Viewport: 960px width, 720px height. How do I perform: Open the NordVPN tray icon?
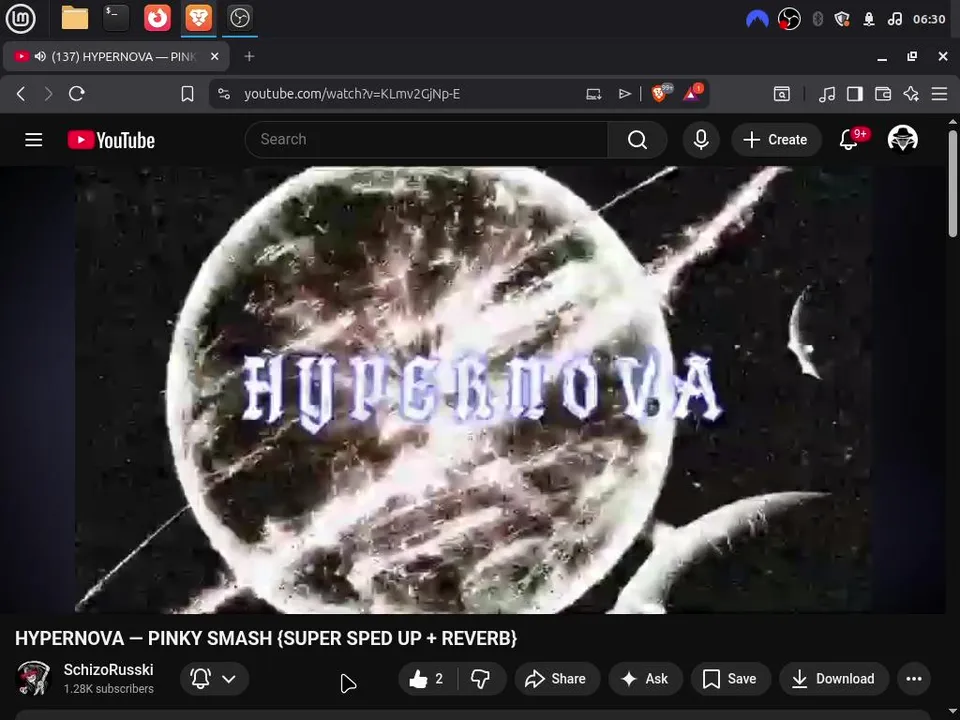757,19
